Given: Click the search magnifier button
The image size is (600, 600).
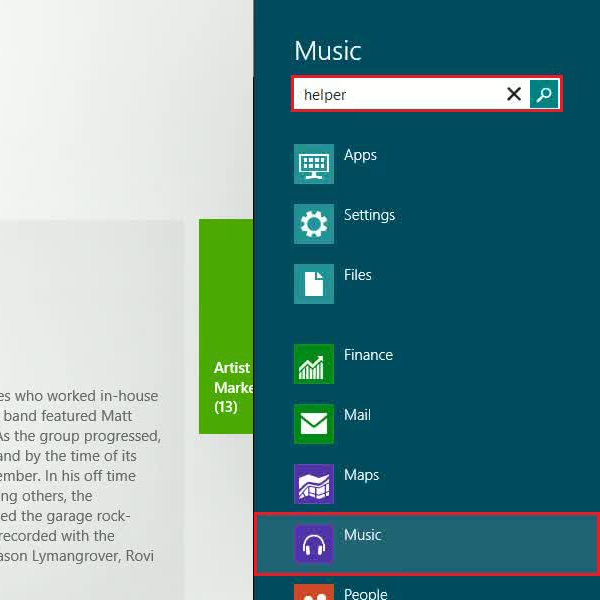Looking at the screenshot, I should [x=544, y=94].
